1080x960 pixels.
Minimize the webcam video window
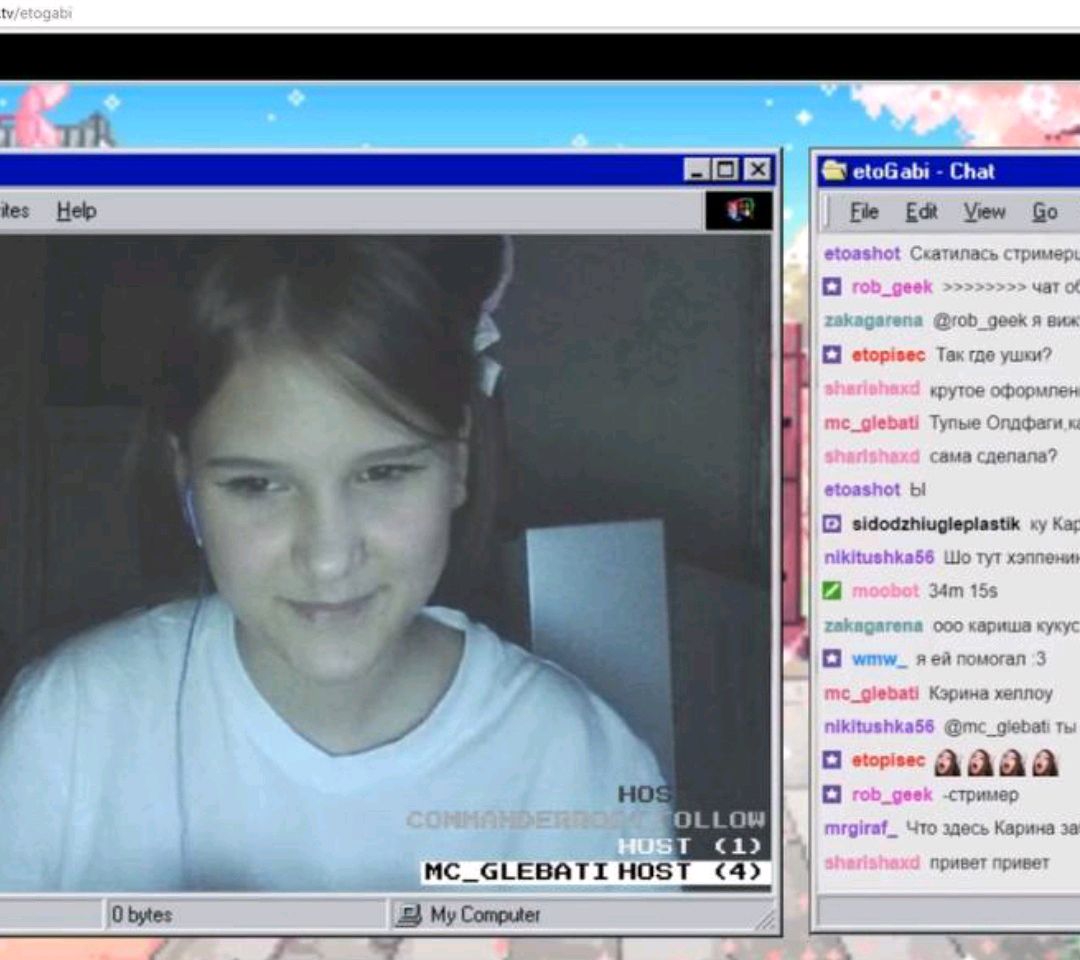click(696, 169)
